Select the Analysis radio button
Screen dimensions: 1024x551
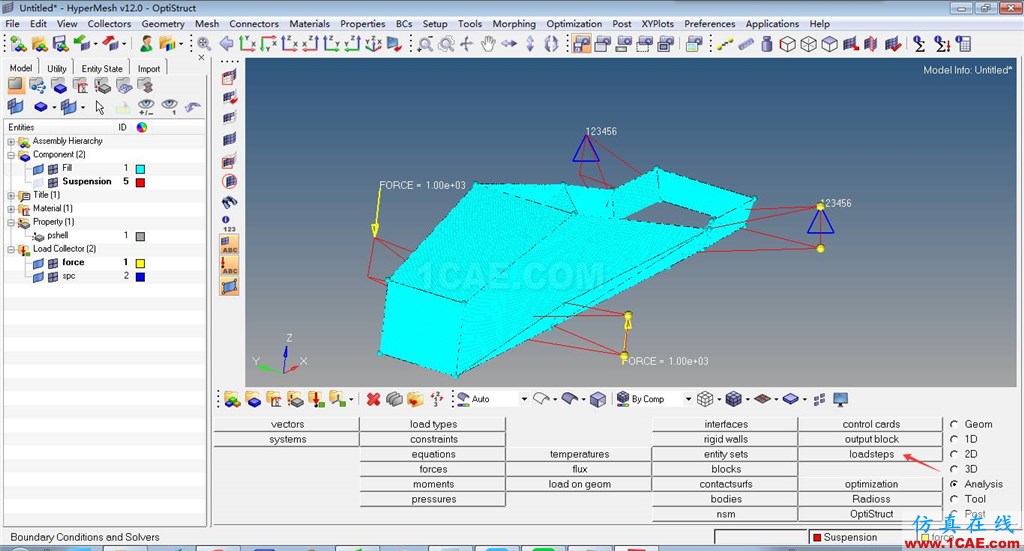click(954, 484)
